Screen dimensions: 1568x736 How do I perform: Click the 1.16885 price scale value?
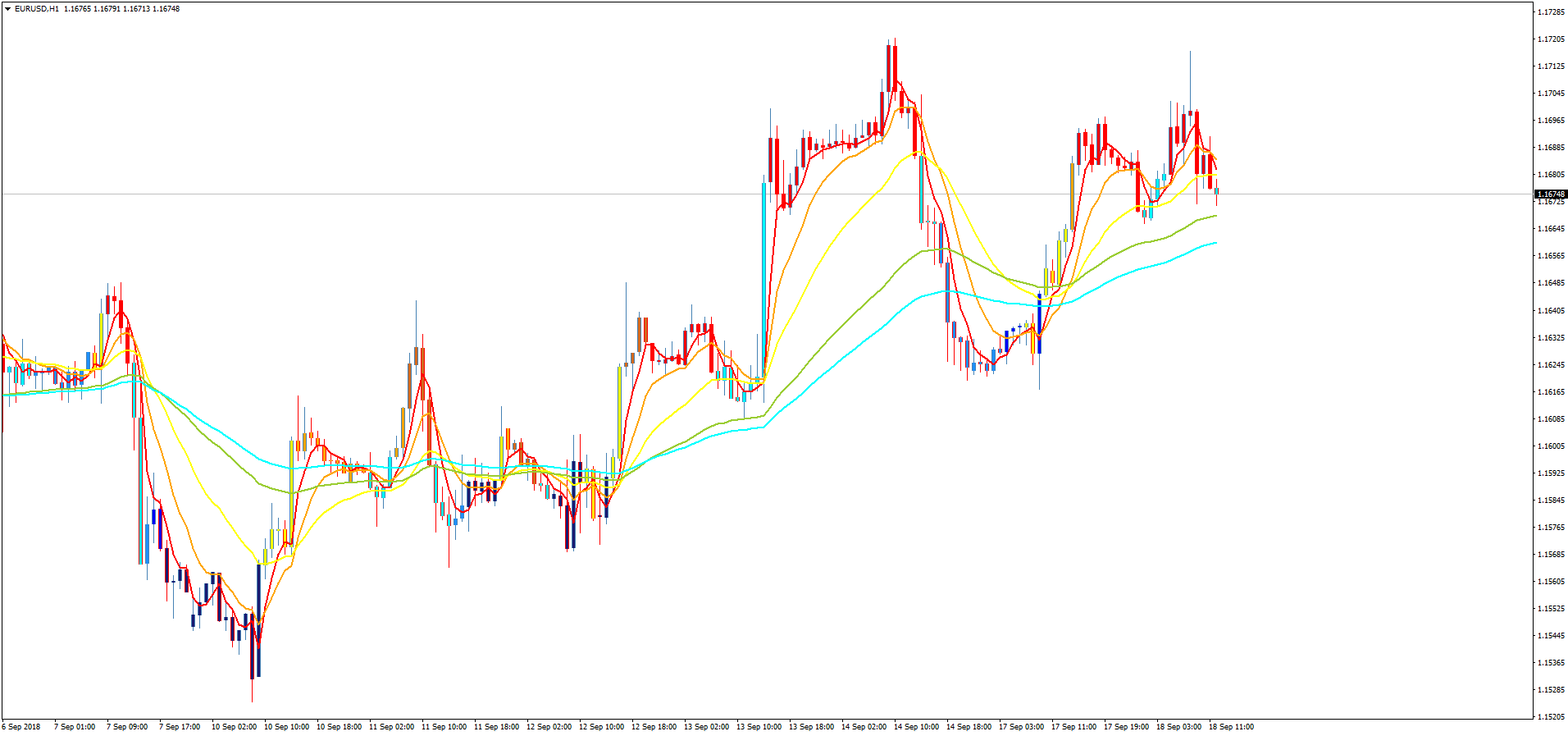point(1551,148)
